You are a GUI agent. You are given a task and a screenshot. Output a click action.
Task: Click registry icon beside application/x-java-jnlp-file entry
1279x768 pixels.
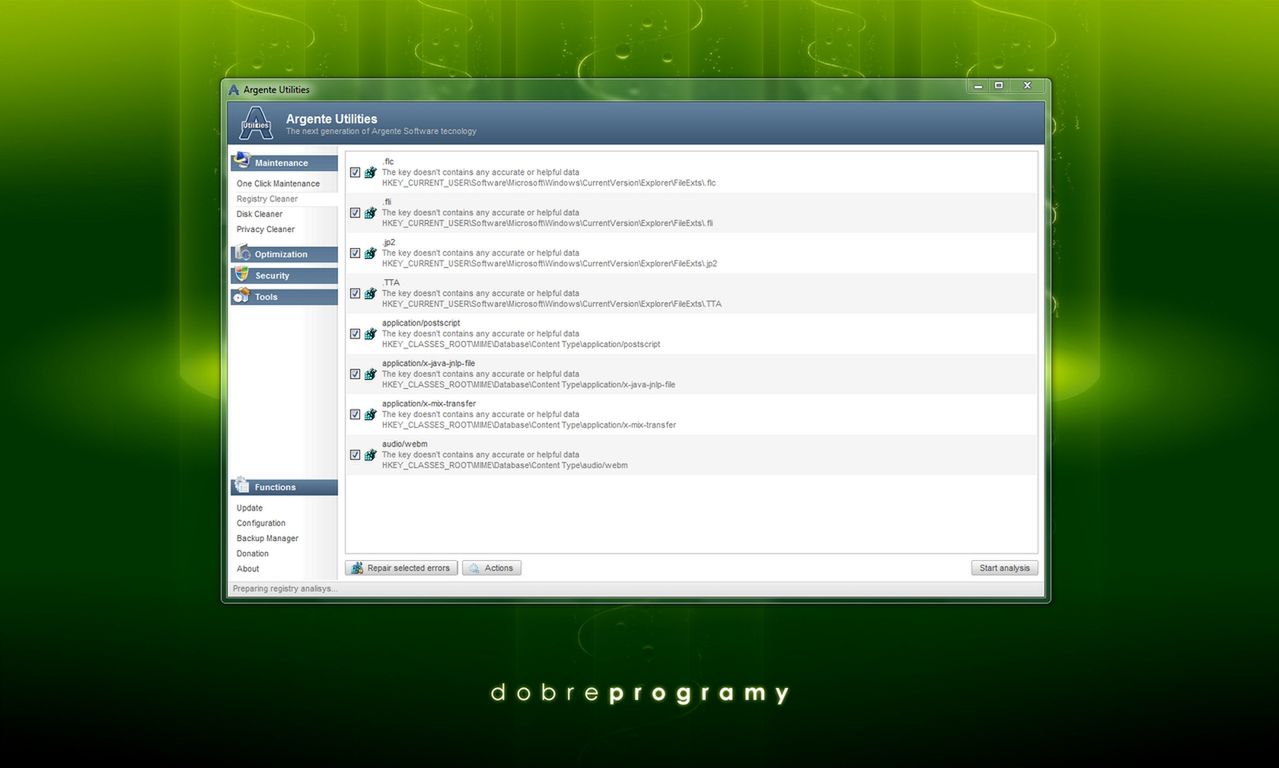coord(370,374)
